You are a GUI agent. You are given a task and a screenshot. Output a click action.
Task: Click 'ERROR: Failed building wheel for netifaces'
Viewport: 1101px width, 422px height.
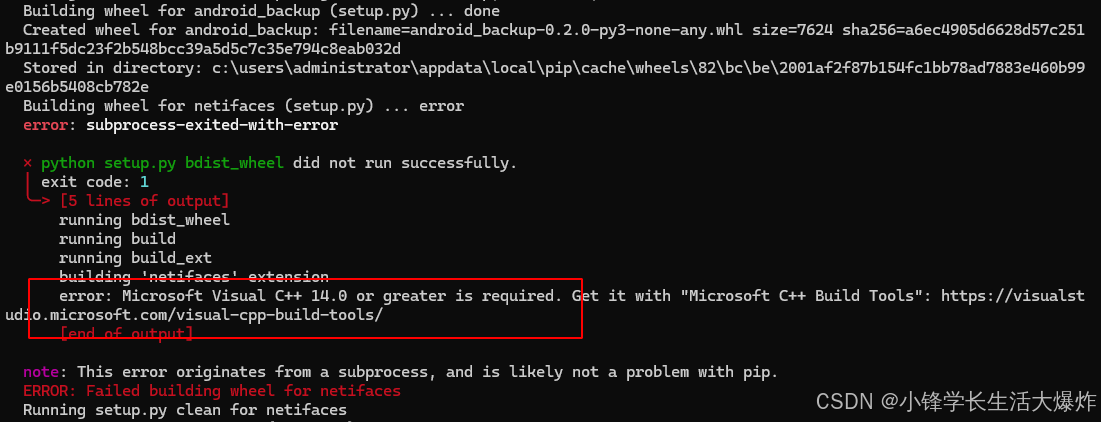click(x=212, y=391)
